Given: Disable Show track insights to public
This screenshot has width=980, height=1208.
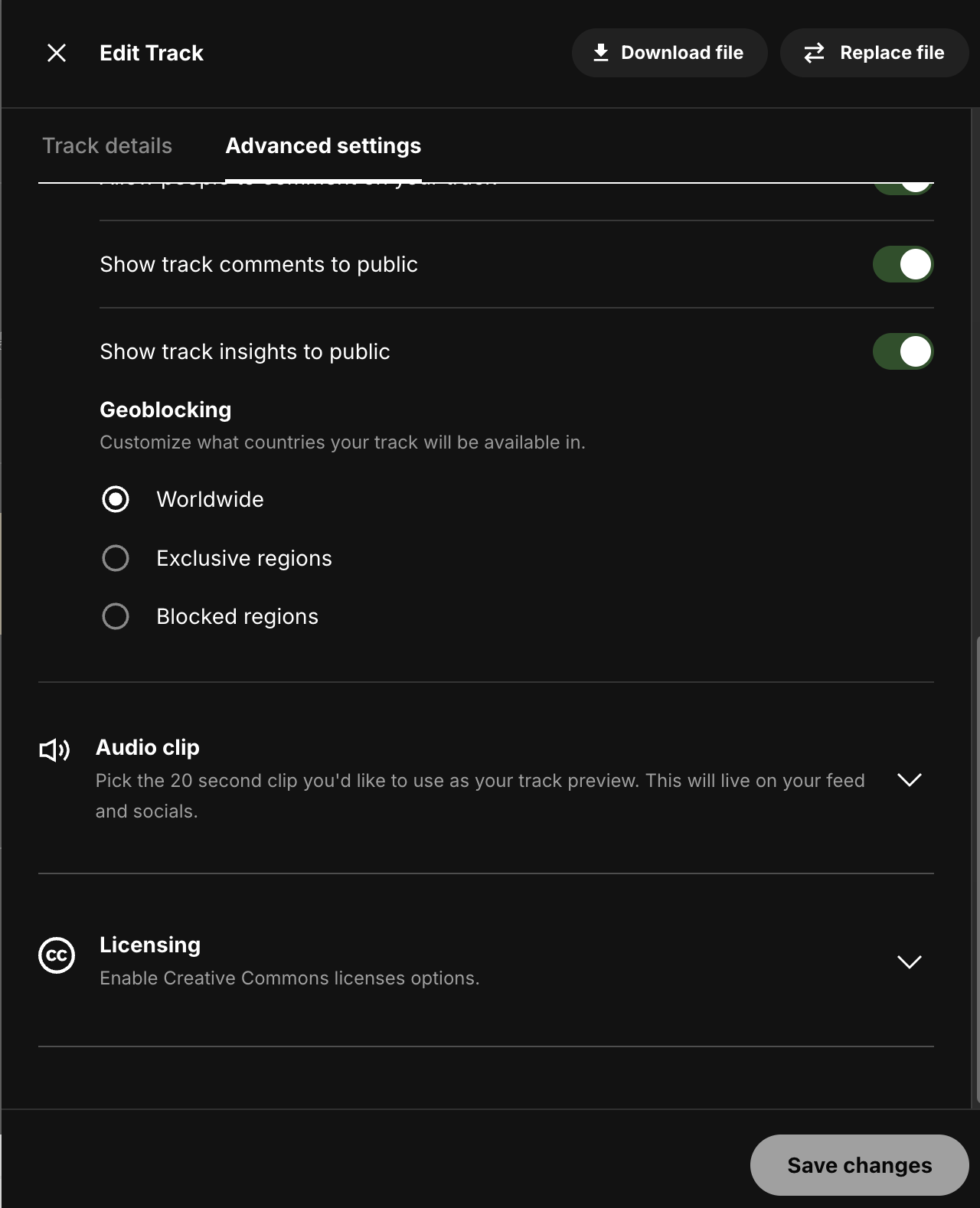Looking at the screenshot, I should (x=903, y=351).
